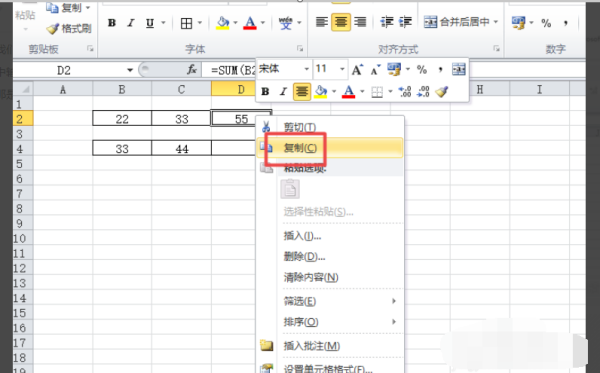Apply ribbon red font color

[250, 23]
